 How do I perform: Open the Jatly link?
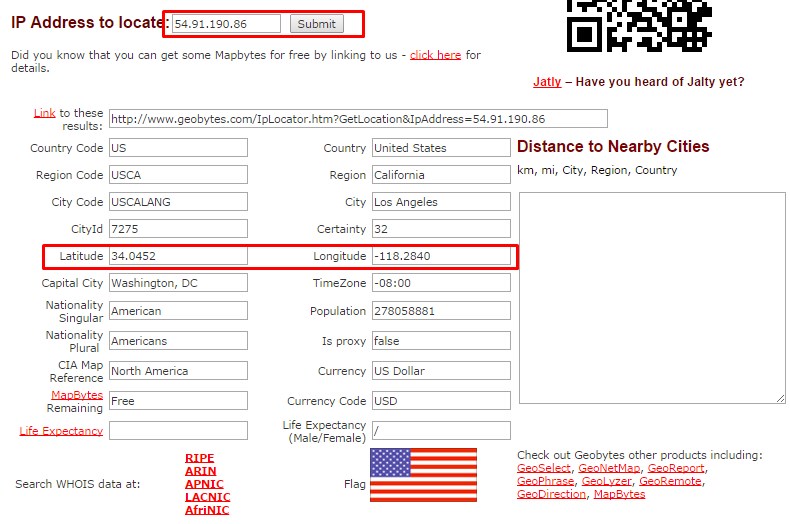547,82
